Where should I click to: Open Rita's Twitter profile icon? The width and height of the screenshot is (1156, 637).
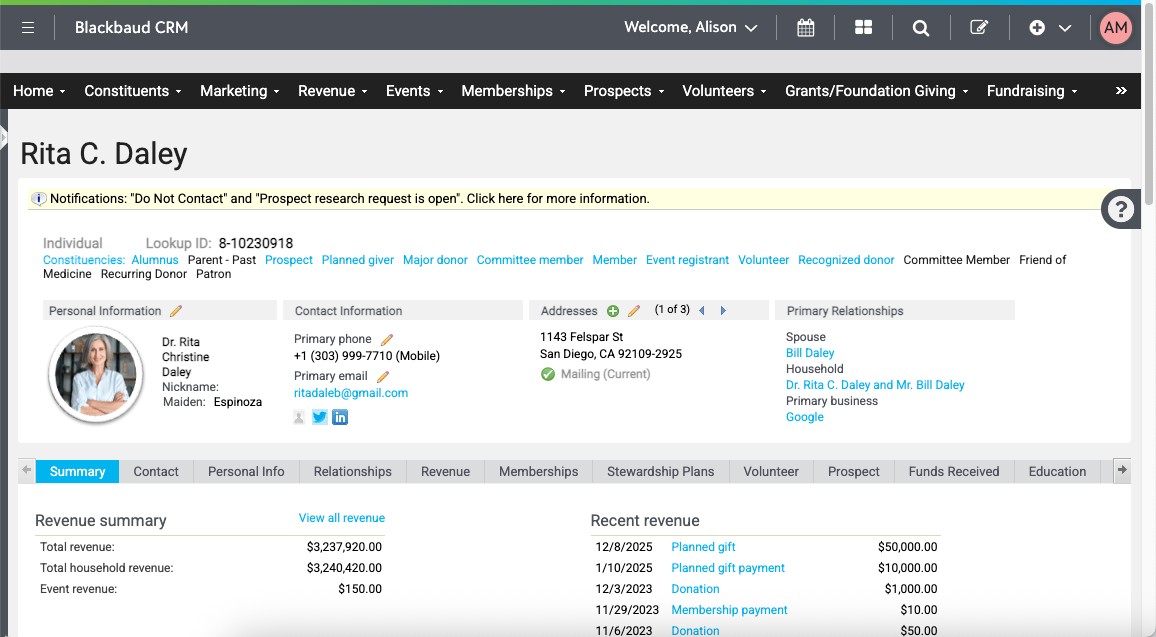pyautogui.click(x=319, y=417)
